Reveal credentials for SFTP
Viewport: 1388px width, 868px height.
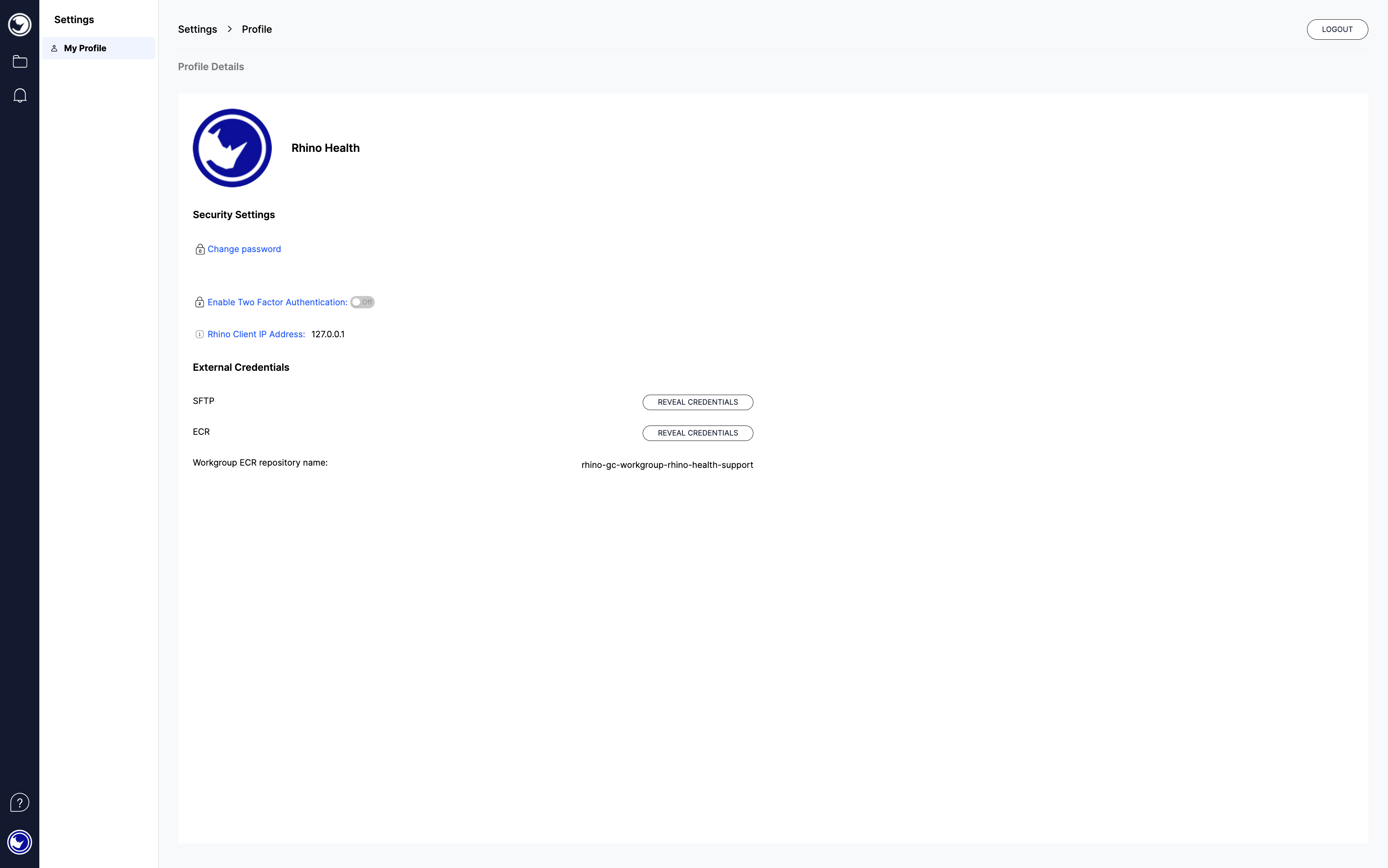tap(698, 402)
